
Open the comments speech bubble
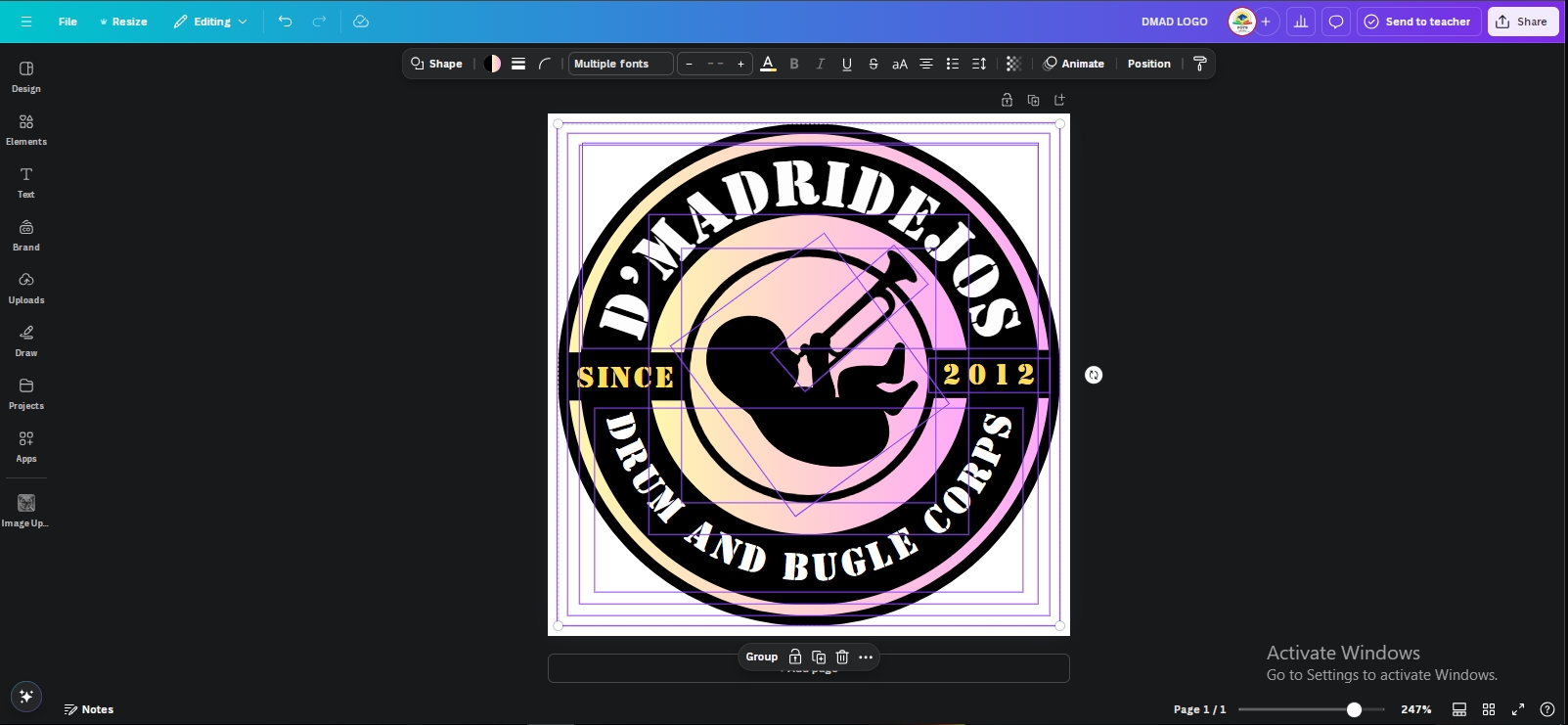pyautogui.click(x=1336, y=22)
